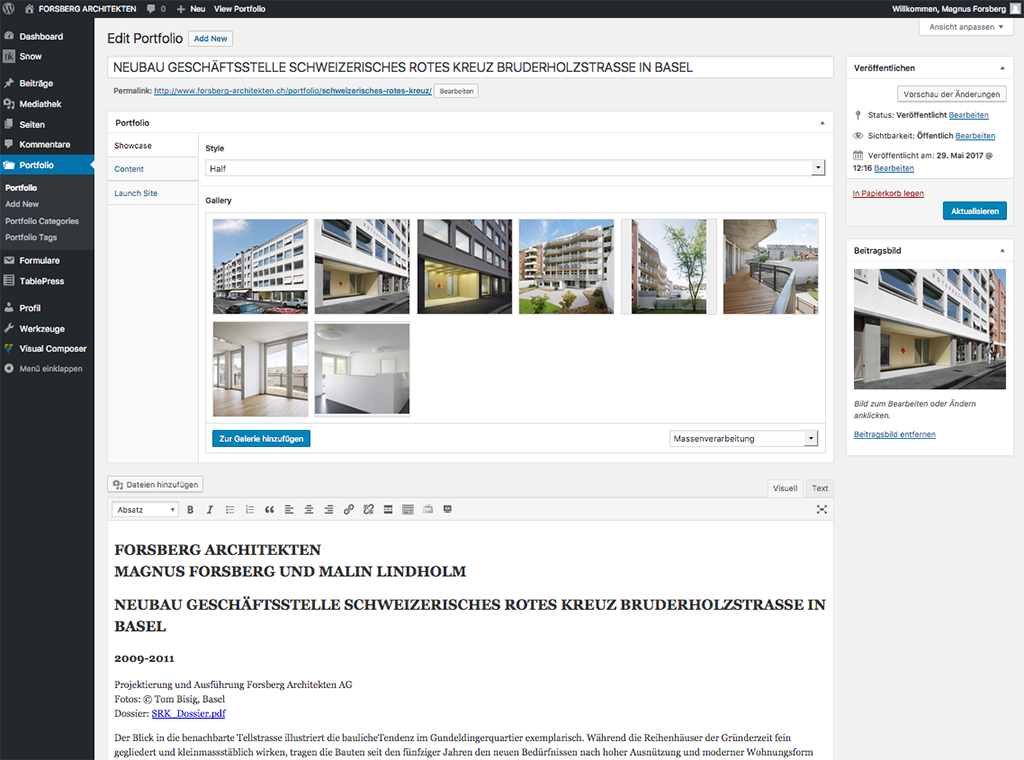Apply blockquote formatting
This screenshot has height=760, width=1024.
pos(269,510)
